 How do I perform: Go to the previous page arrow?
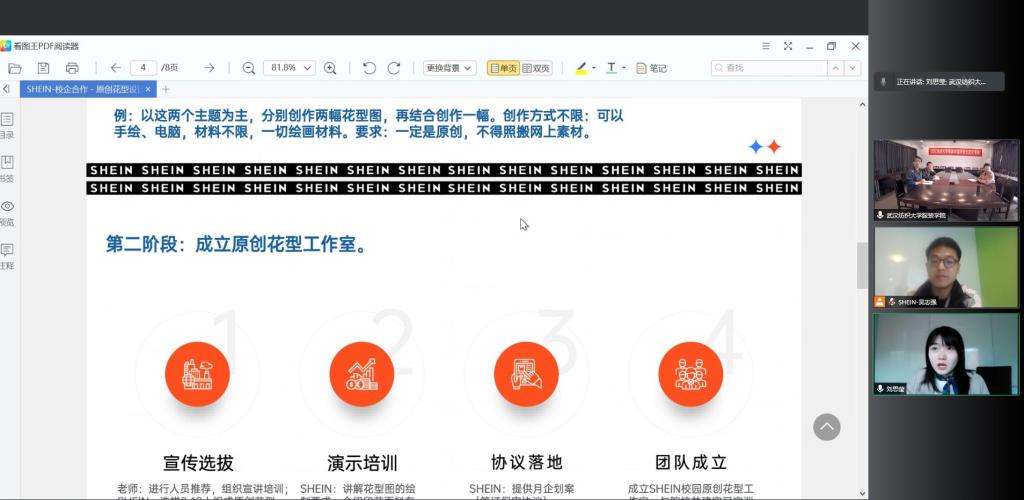coord(115,68)
